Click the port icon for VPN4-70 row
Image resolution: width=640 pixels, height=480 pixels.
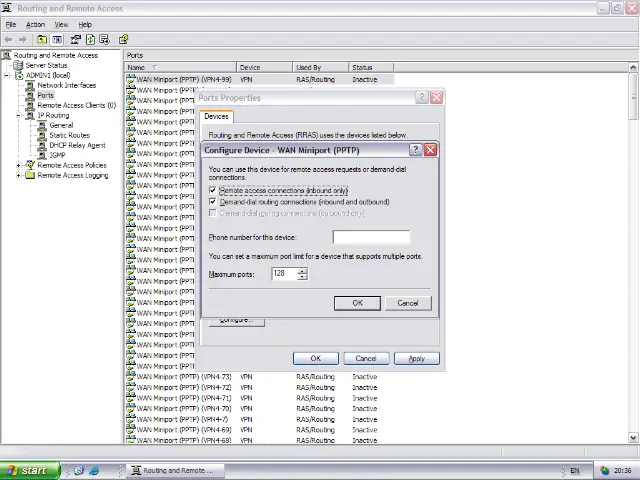131,408
